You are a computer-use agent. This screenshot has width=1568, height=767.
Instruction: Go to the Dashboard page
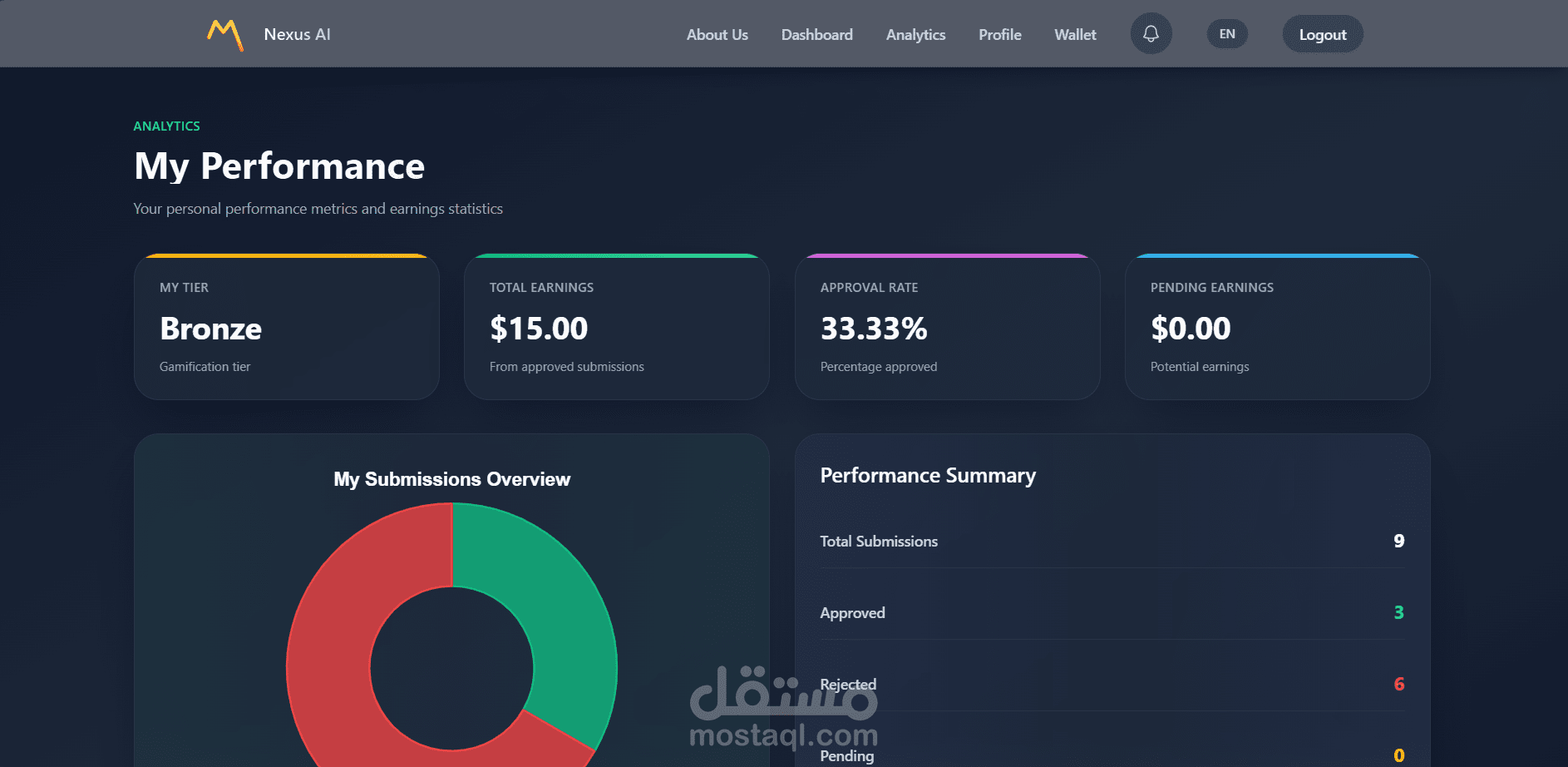[x=817, y=35]
